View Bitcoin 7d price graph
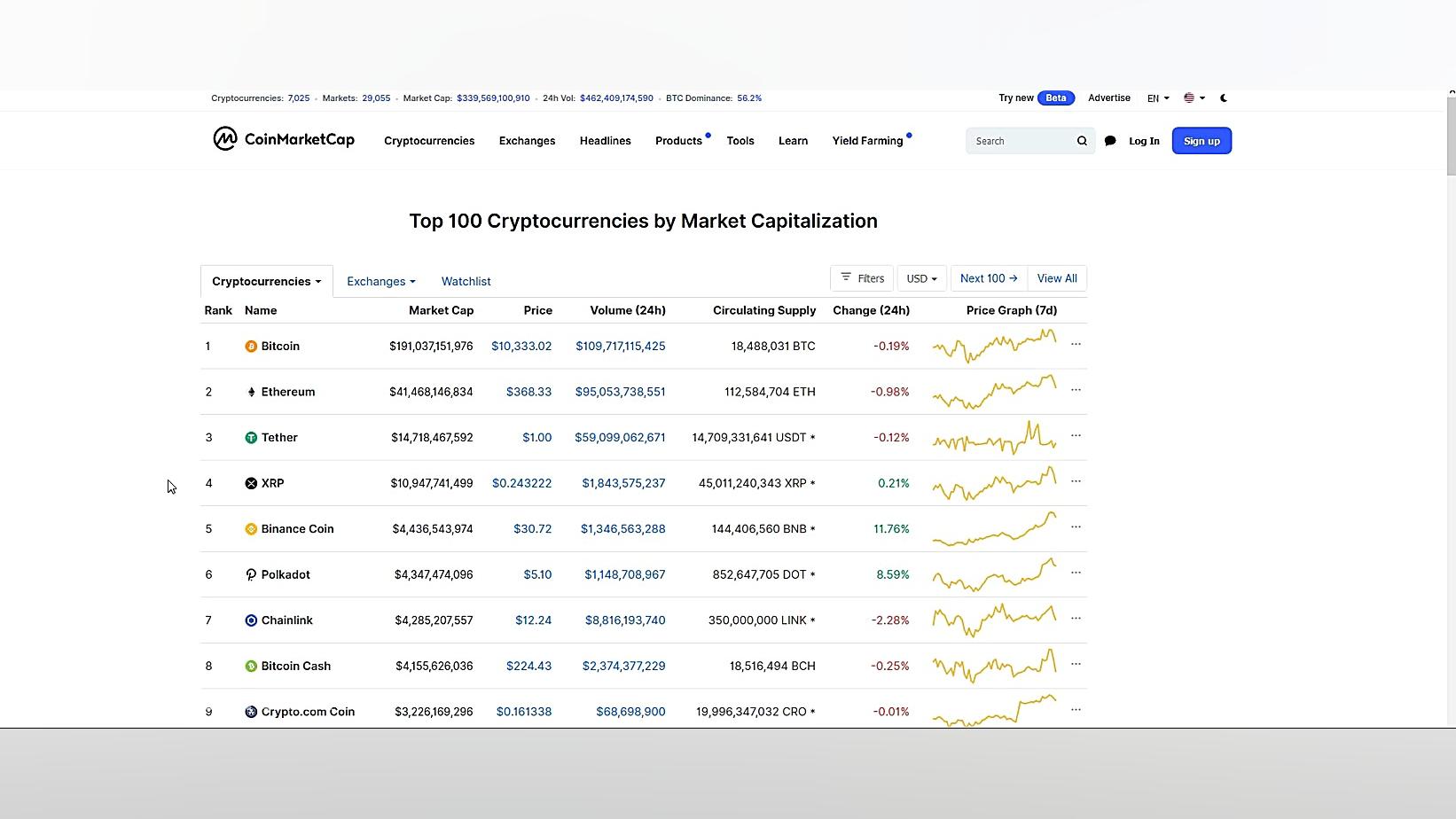This screenshot has height=819, width=1456. (994, 346)
